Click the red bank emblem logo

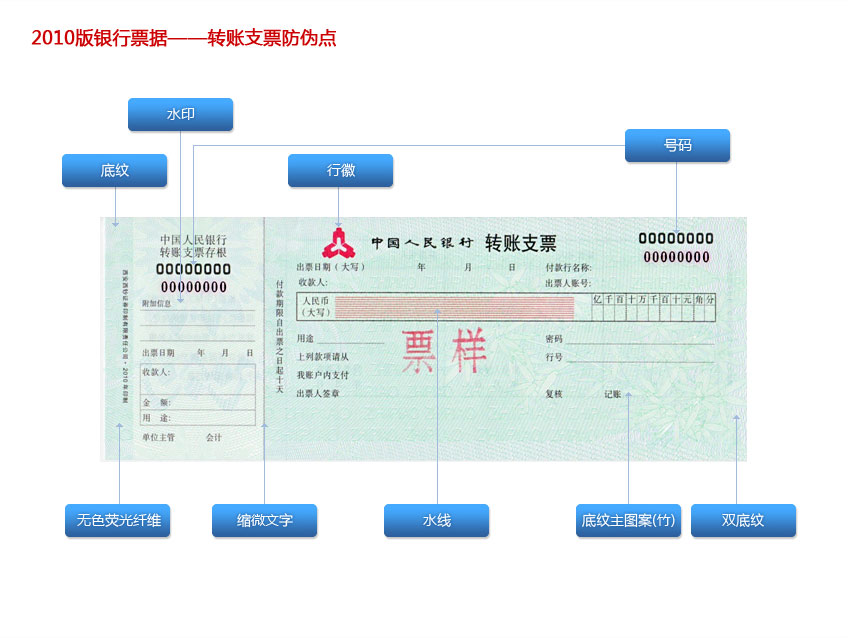pyautogui.click(x=339, y=243)
